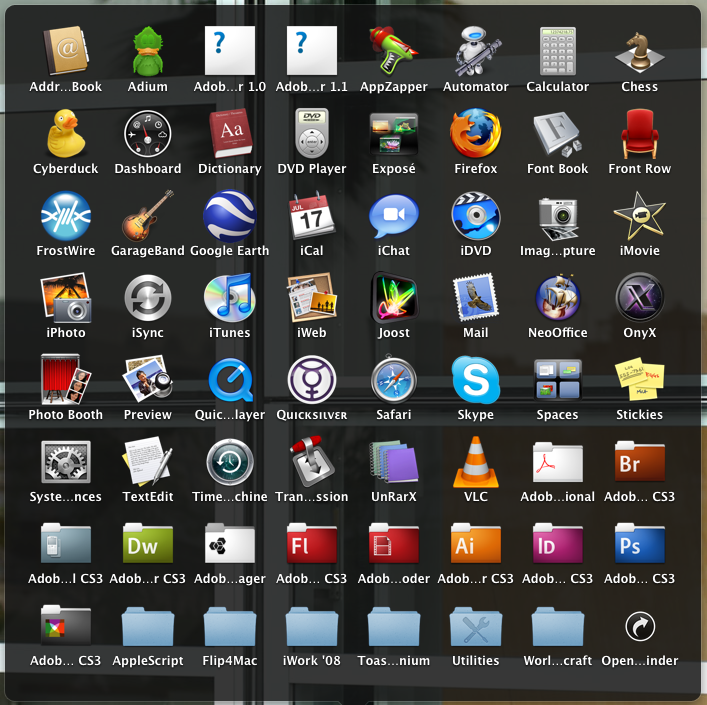Open the iWork '08 folder
Image resolution: width=707 pixels, height=705 pixels.
coord(312,626)
